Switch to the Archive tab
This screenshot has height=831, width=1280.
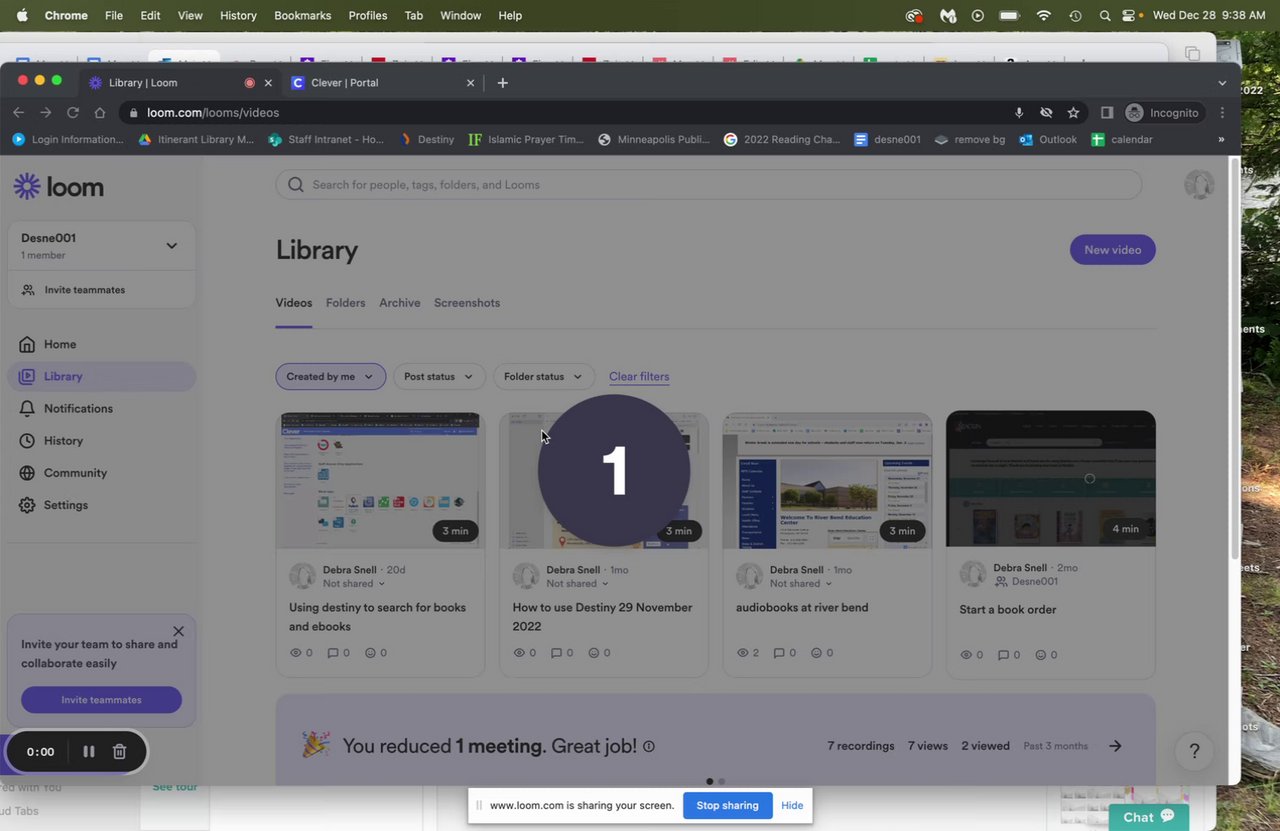click(x=399, y=303)
